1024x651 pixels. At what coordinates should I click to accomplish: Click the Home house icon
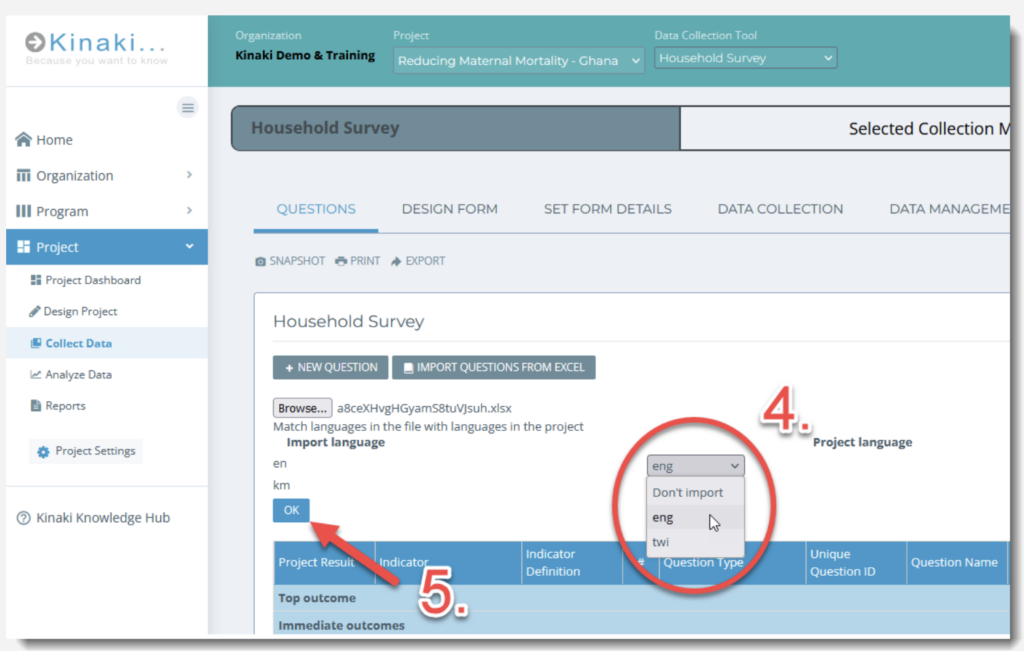click(x=24, y=140)
